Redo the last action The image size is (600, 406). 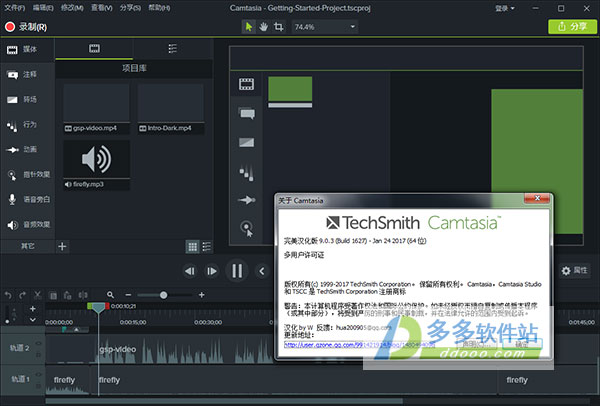23,295
